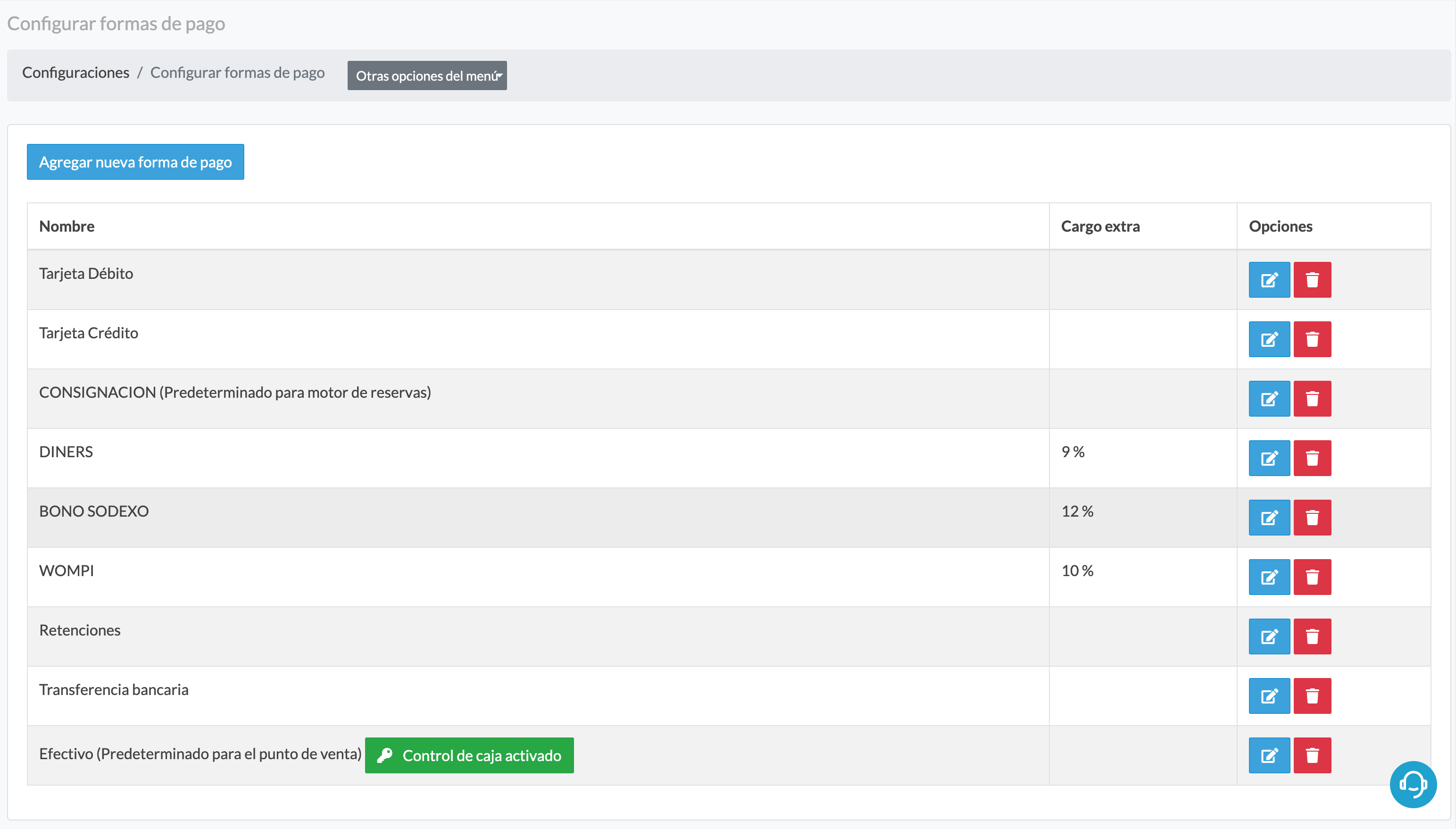
Task: Open the support chat headset icon
Action: click(x=1413, y=784)
